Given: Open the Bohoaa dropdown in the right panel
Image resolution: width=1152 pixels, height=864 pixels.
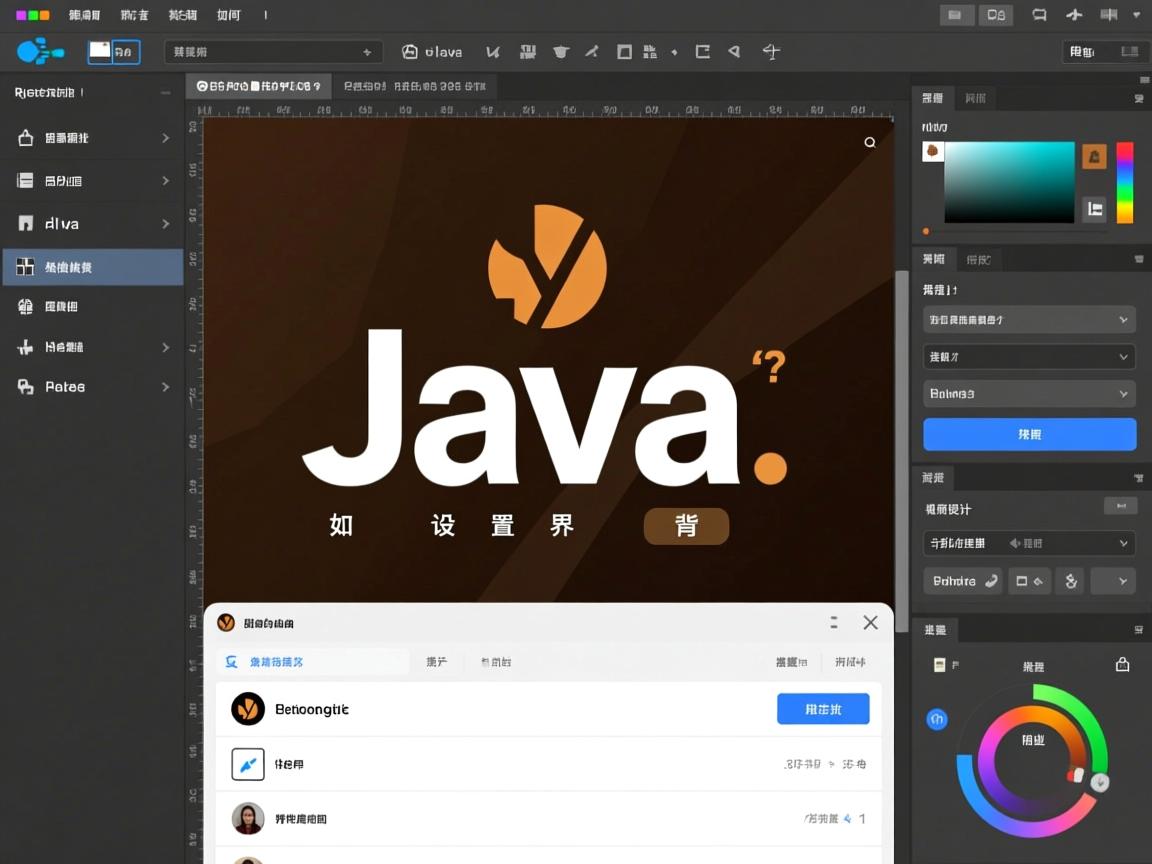Looking at the screenshot, I should click(x=1029, y=393).
